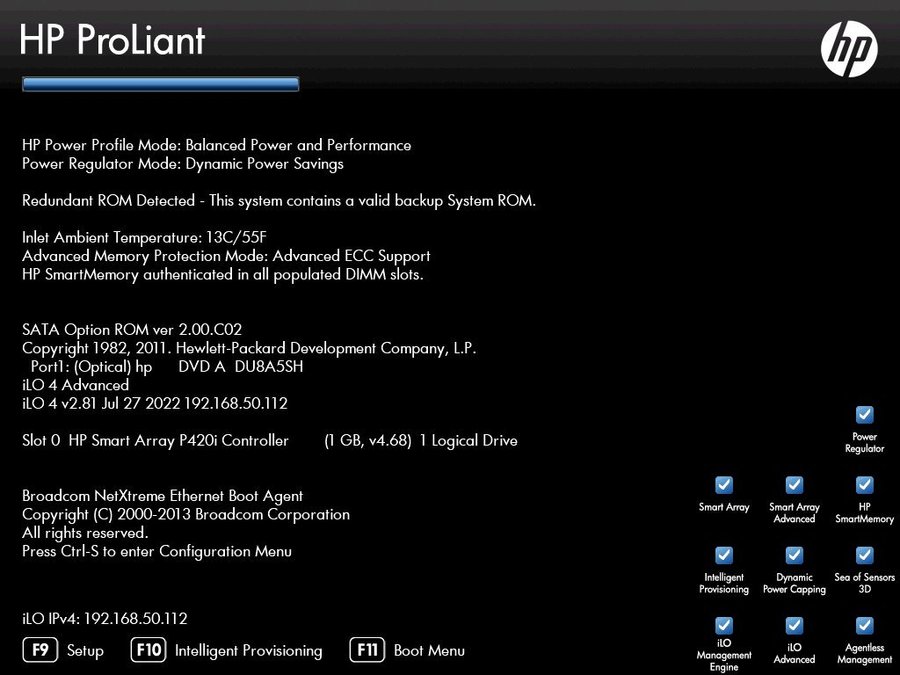This screenshot has width=900, height=675.
Task: Open Setup next to F9
Action: click(85, 650)
